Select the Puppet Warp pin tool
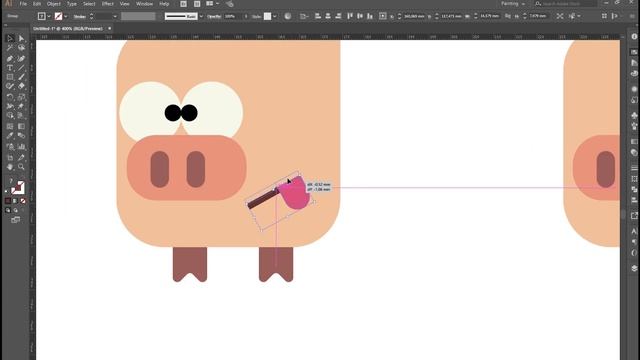The image size is (640, 360). 21,106
